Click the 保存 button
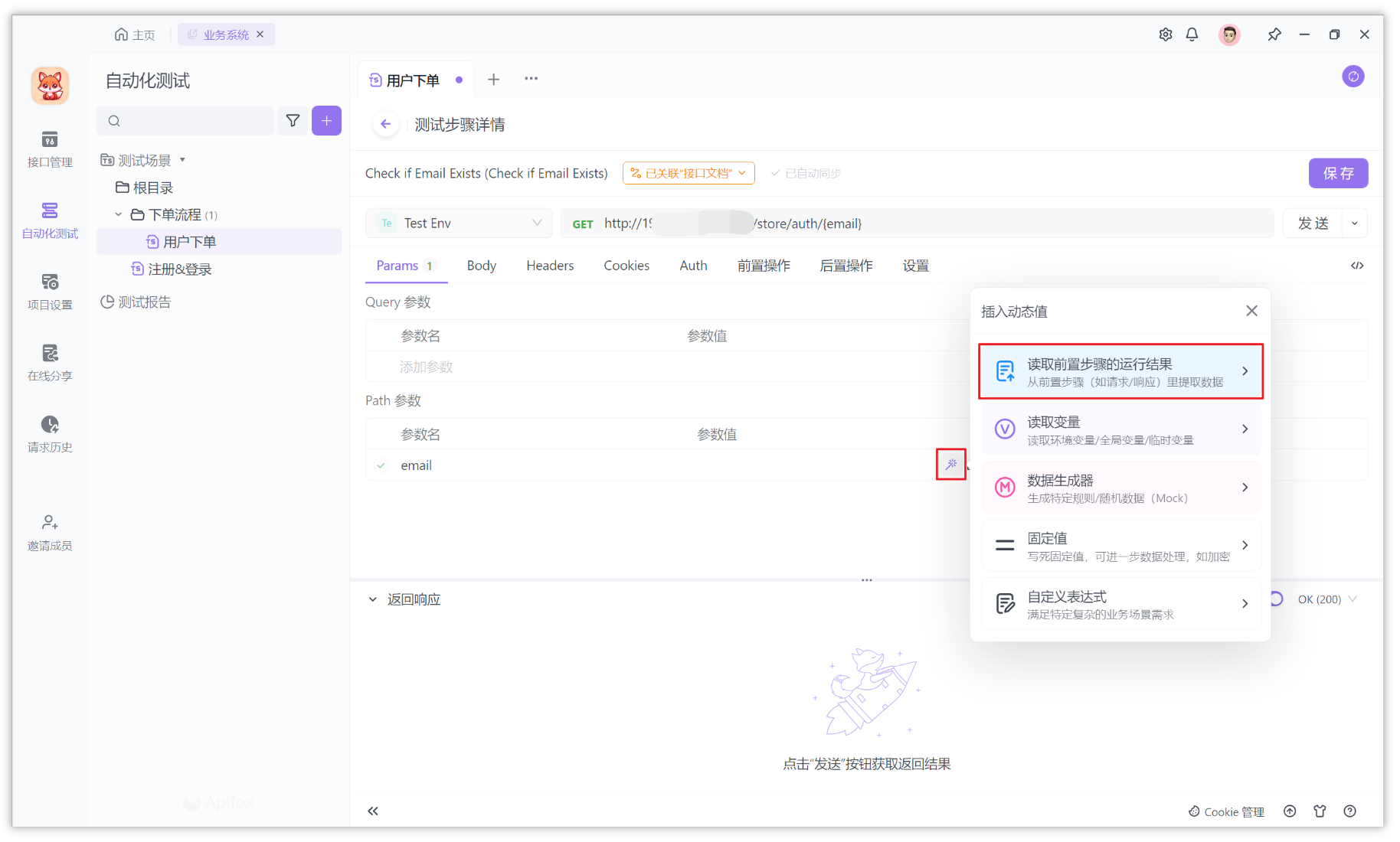 coord(1338,173)
